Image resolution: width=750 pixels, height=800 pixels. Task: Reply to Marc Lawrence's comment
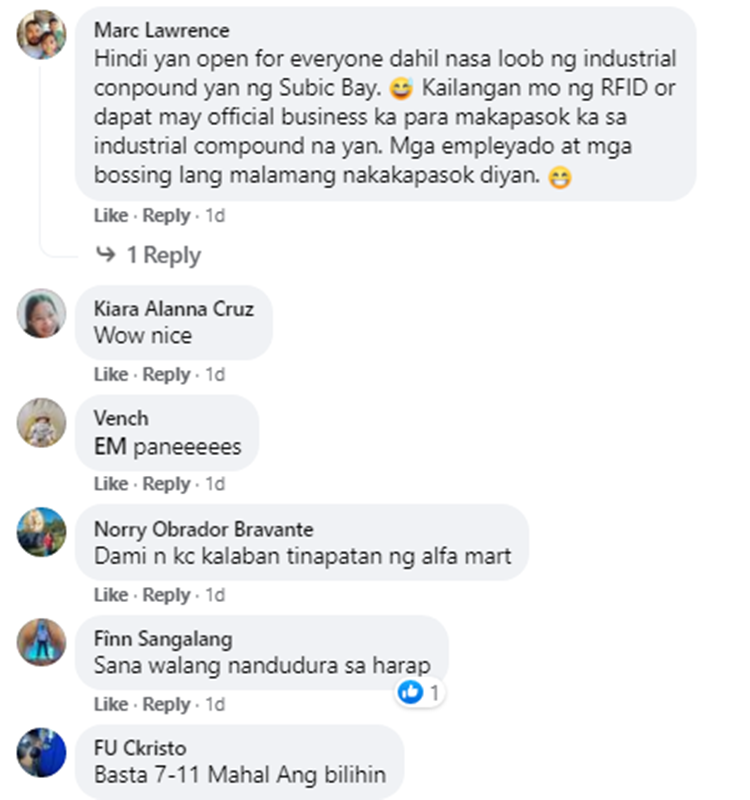click(x=166, y=216)
